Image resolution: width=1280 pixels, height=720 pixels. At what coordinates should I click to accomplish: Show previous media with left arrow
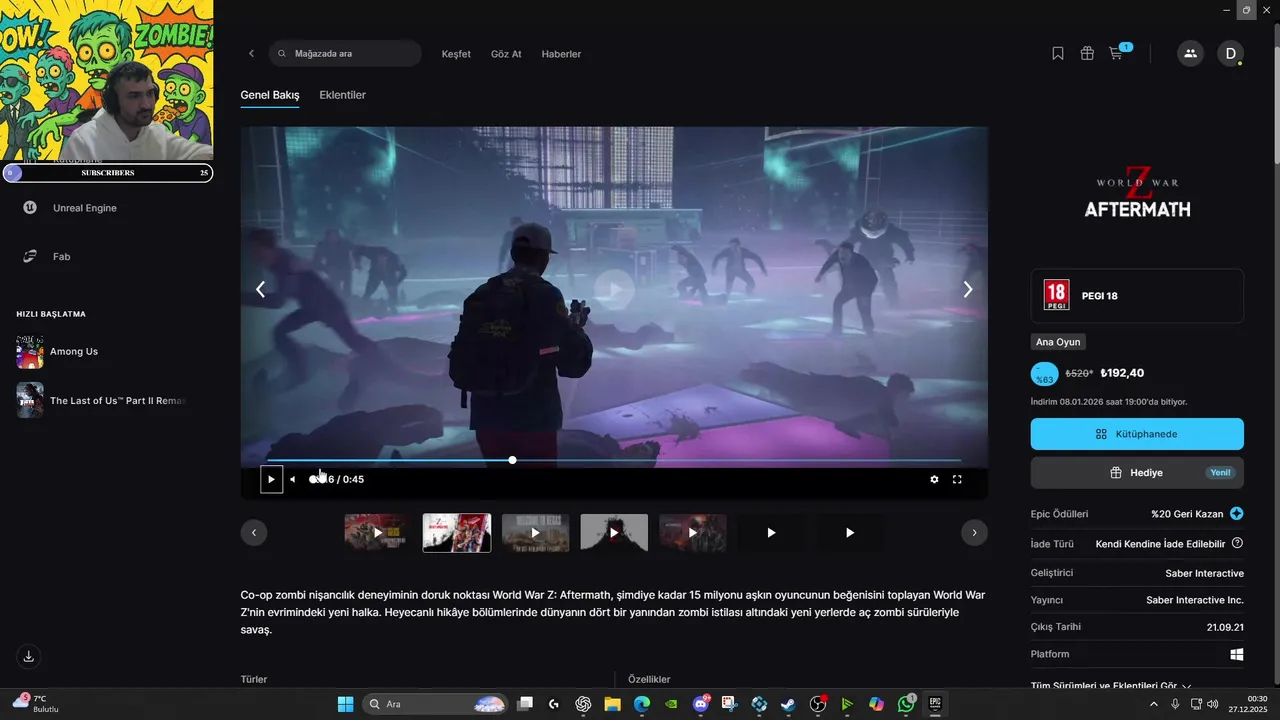(260, 290)
